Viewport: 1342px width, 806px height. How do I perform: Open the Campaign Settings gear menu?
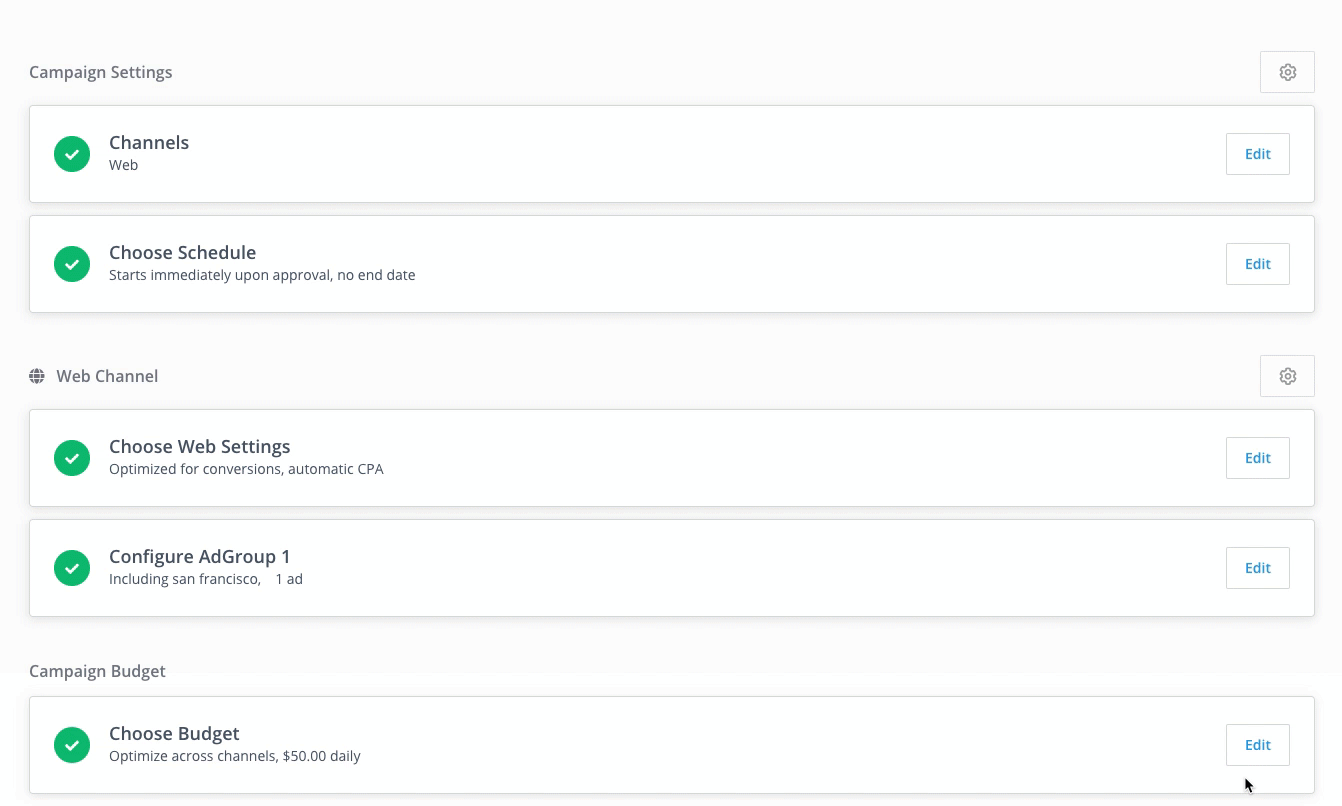1287,72
